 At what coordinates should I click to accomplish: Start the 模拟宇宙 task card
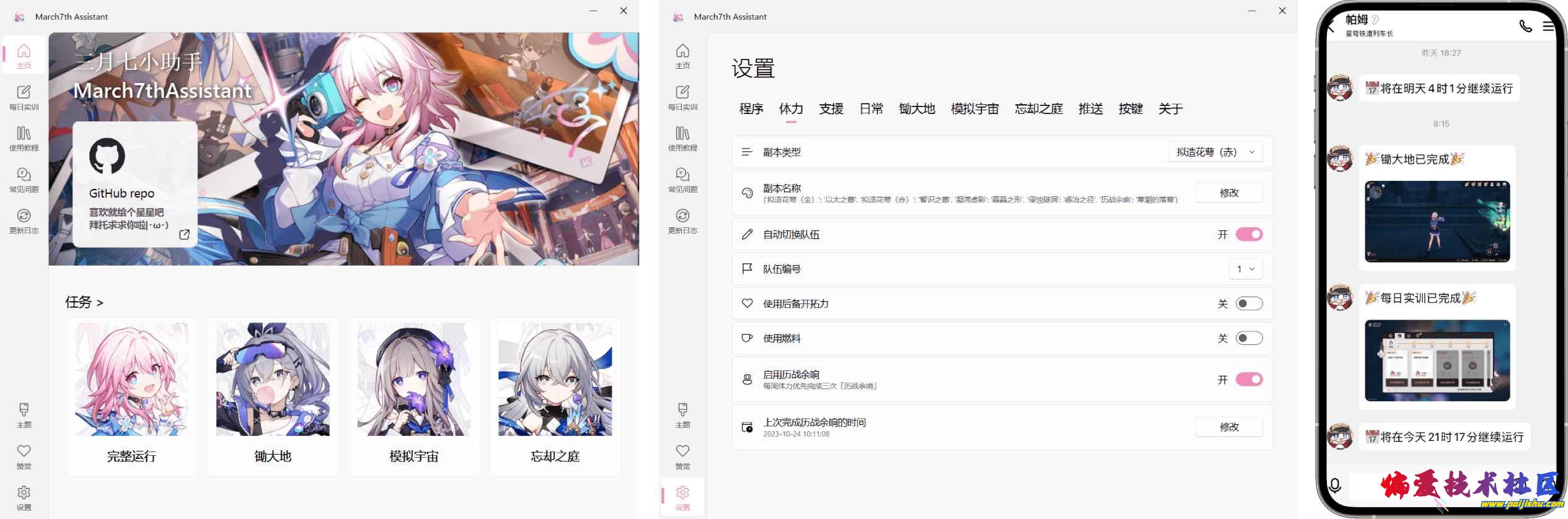click(x=414, y=396)
